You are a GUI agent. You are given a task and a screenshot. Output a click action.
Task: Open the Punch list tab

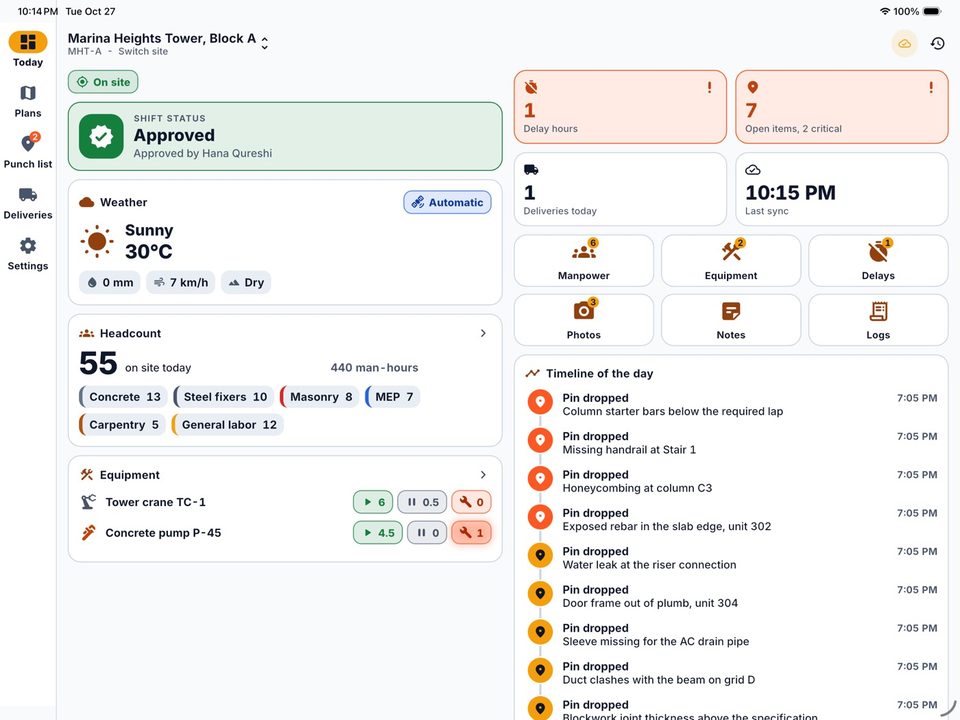tap(28, 151)
